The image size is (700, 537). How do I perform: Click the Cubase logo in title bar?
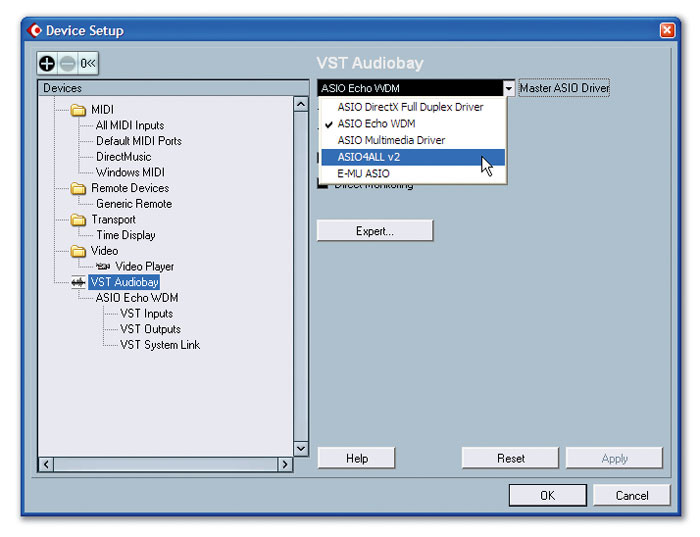[x=34, y=30]
